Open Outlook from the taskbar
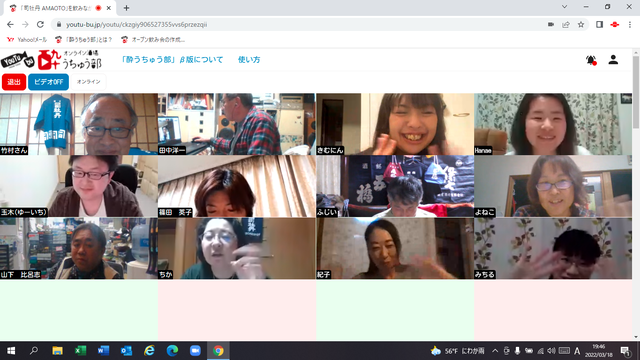 [126, 351]
